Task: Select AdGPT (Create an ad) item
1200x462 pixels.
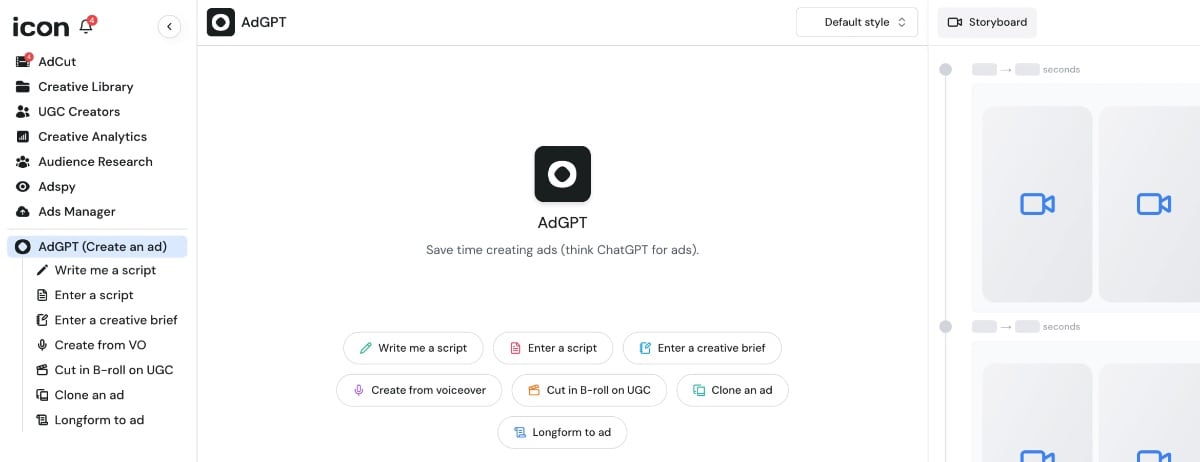Action: coord(101,246)
